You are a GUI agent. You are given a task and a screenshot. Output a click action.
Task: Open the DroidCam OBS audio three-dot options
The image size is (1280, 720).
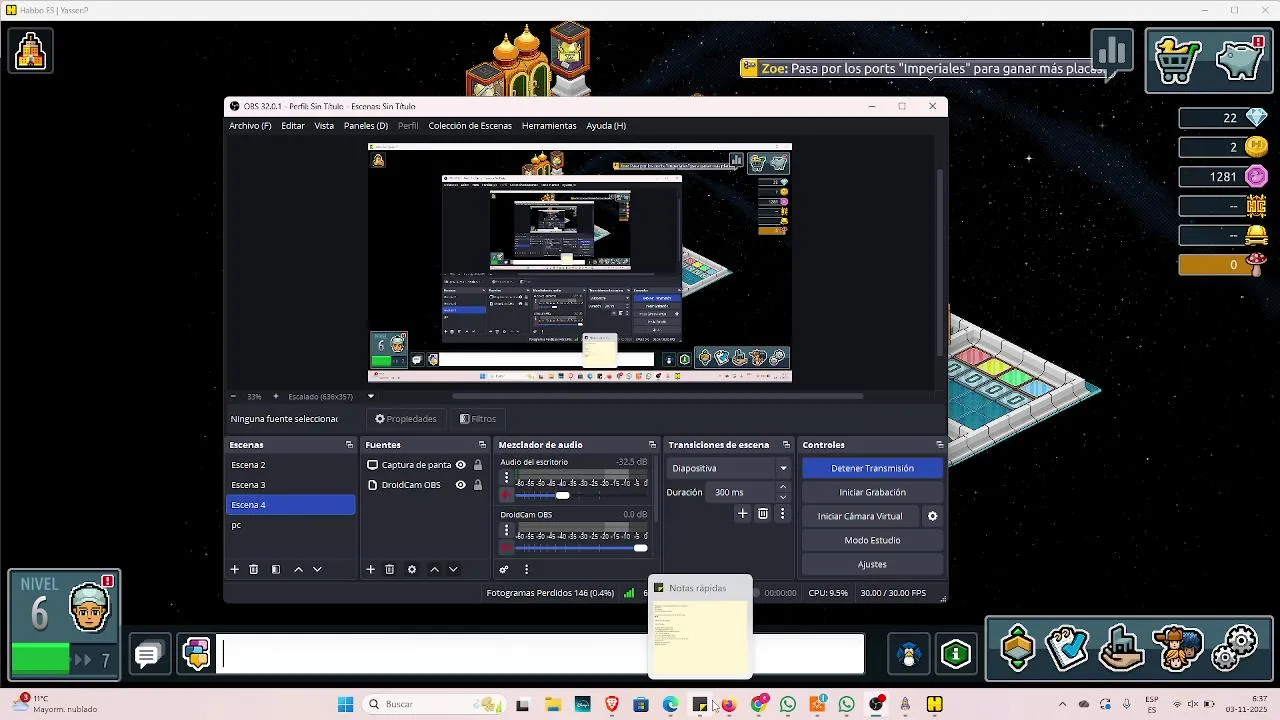tap(506, 531)
